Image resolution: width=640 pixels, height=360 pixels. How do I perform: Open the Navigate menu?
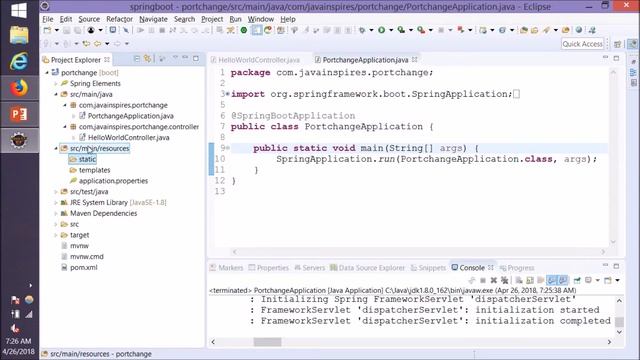[x=153, y=19]
